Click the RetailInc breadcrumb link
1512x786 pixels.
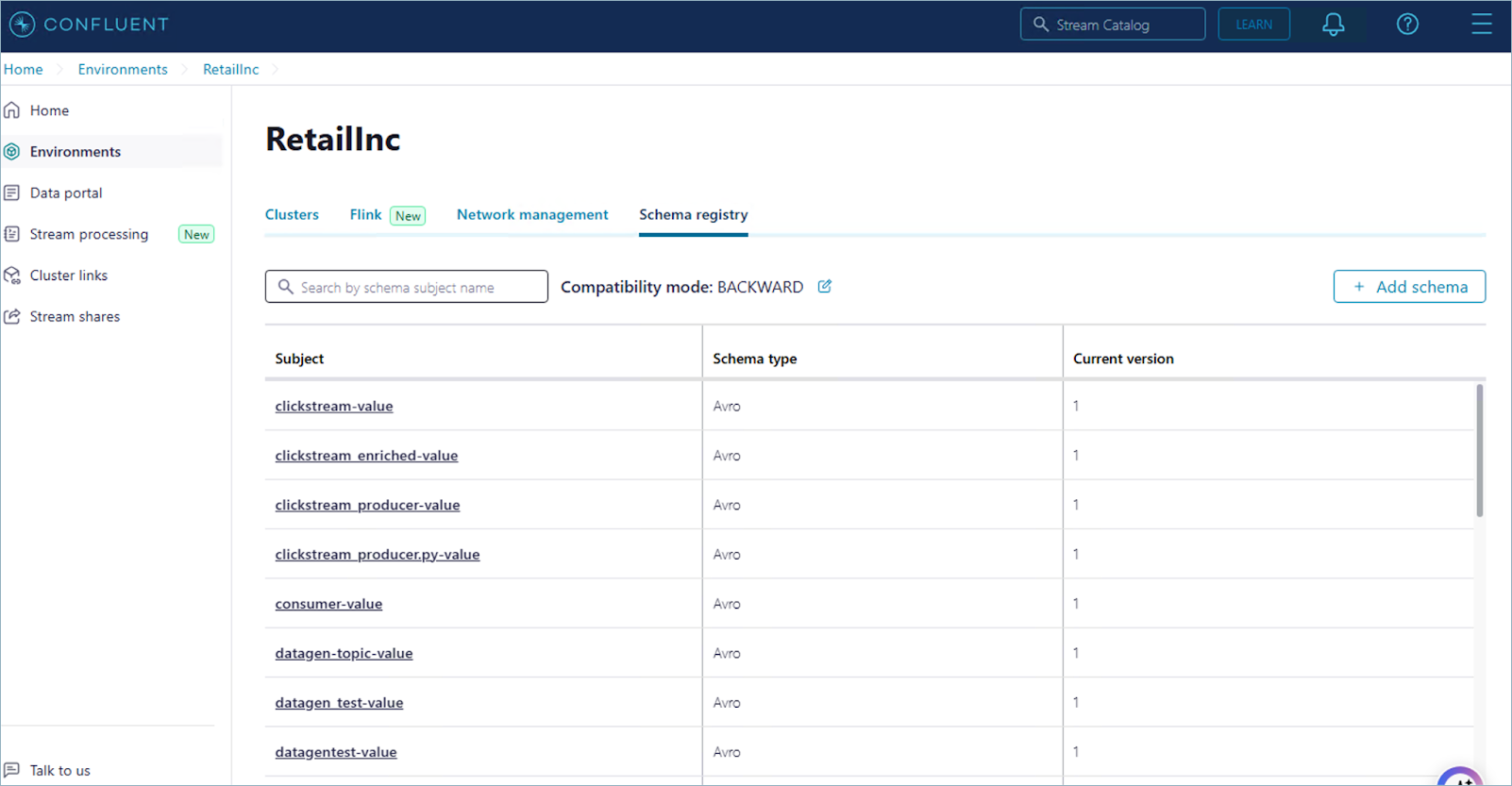[230, 69]
